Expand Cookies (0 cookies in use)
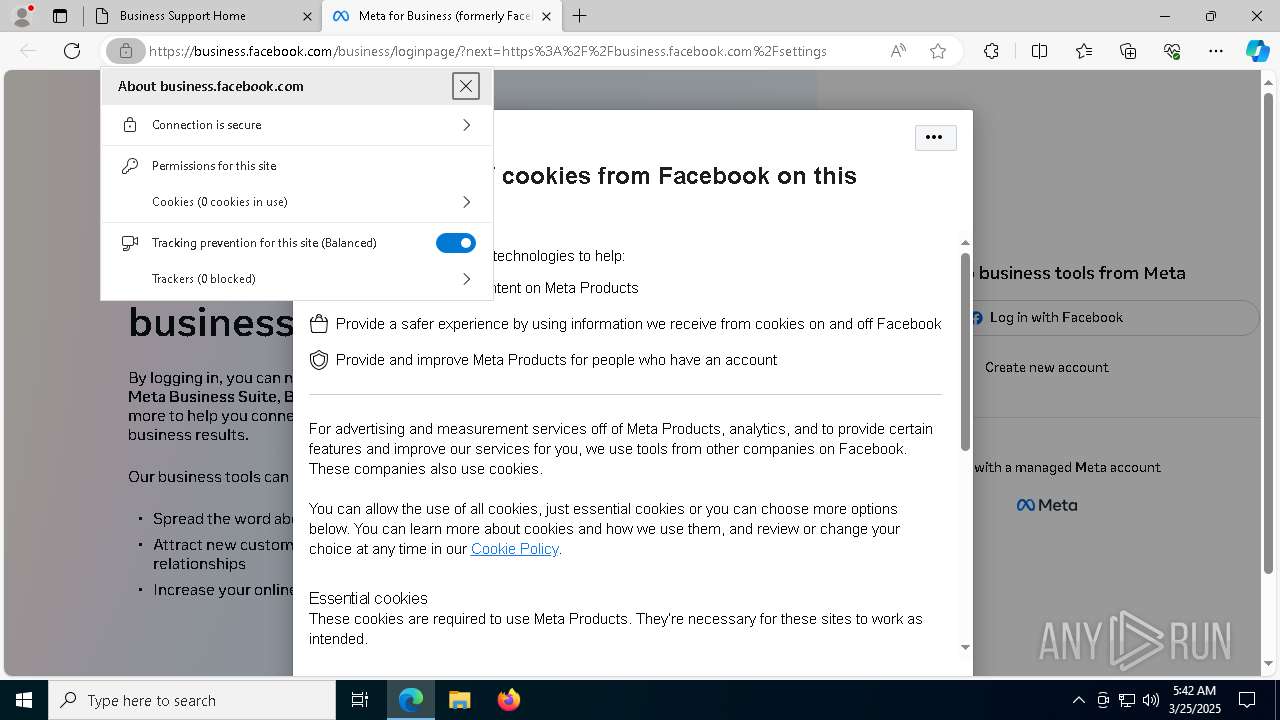Screen dimensions: 1280x720 tap(297, 202)
